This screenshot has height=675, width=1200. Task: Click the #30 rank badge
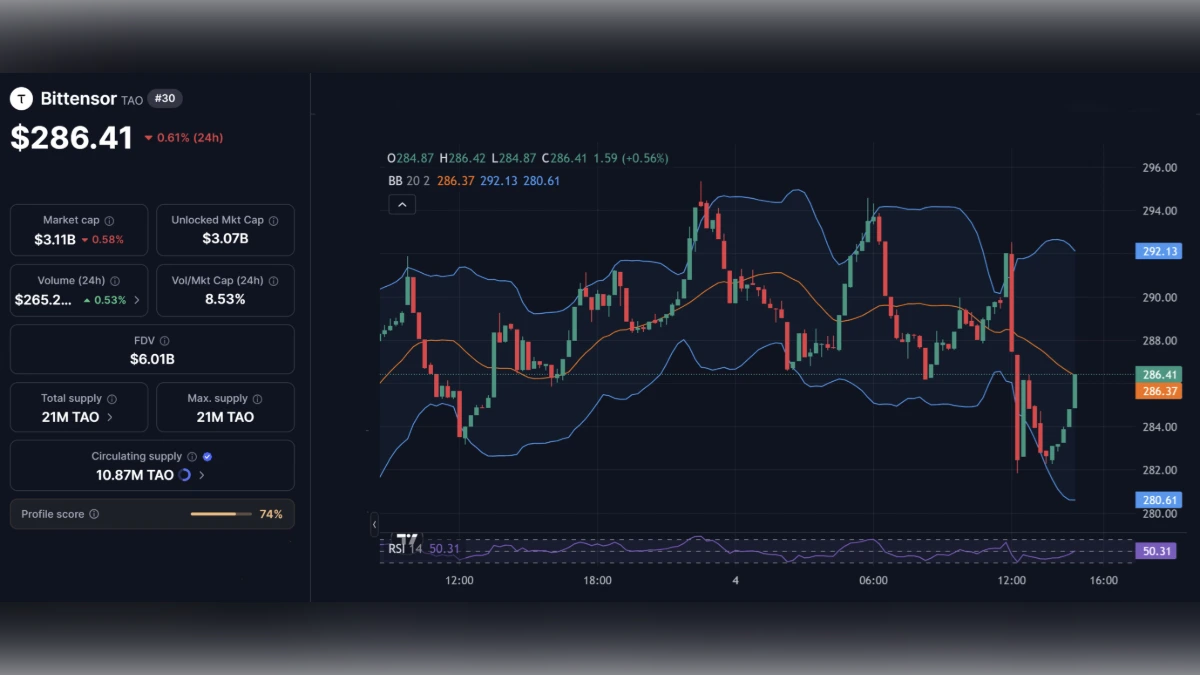pos(165,99)
